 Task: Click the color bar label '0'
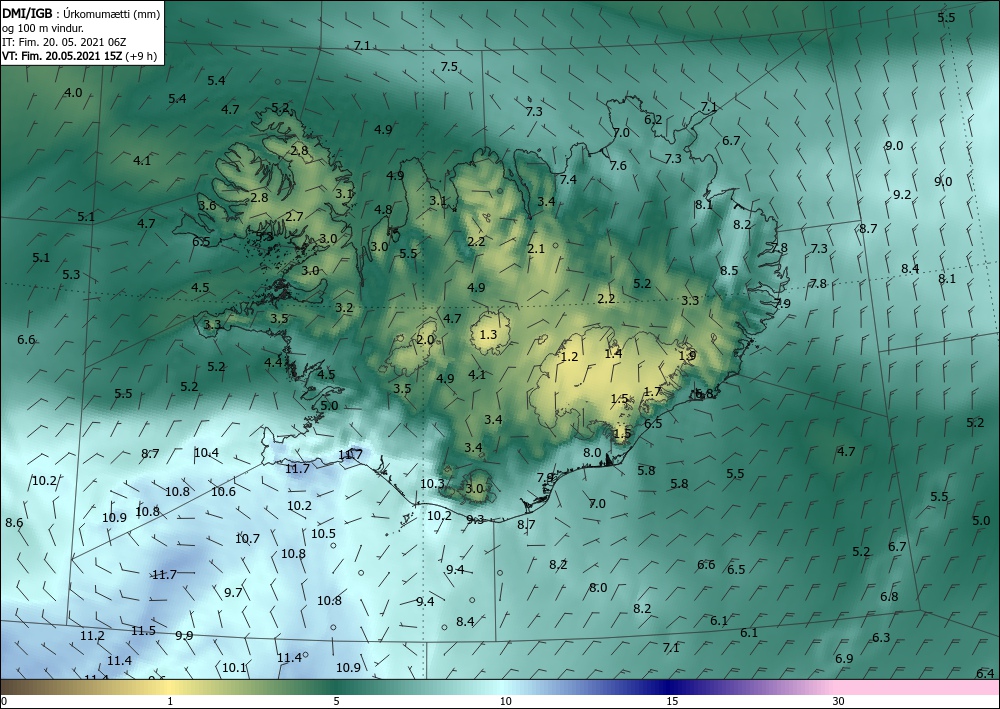pos(4,701)
